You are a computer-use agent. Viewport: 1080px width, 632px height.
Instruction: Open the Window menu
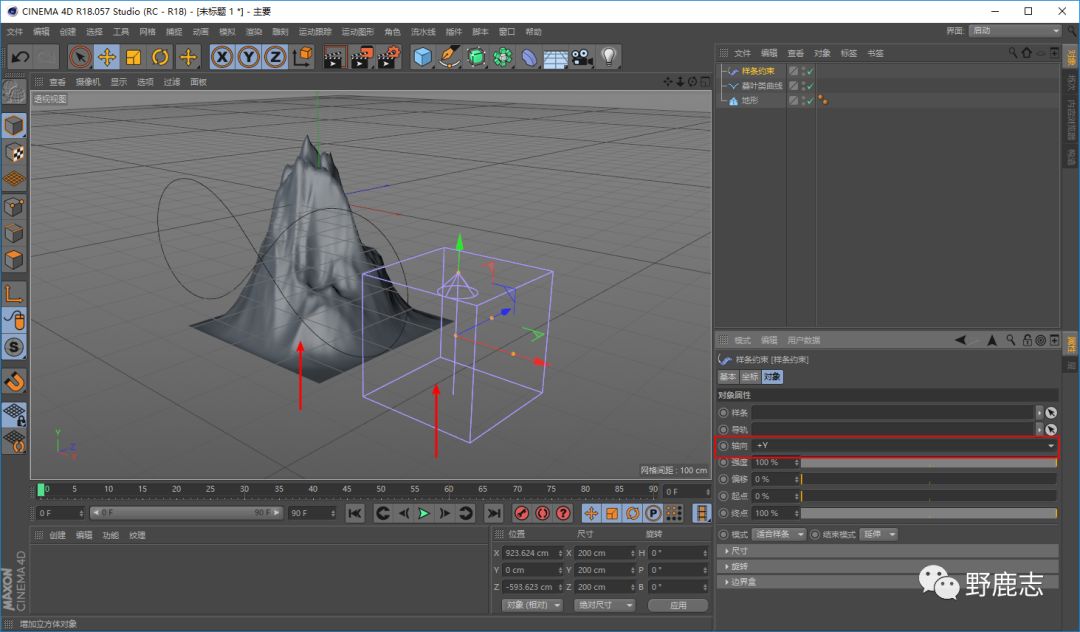507,32
